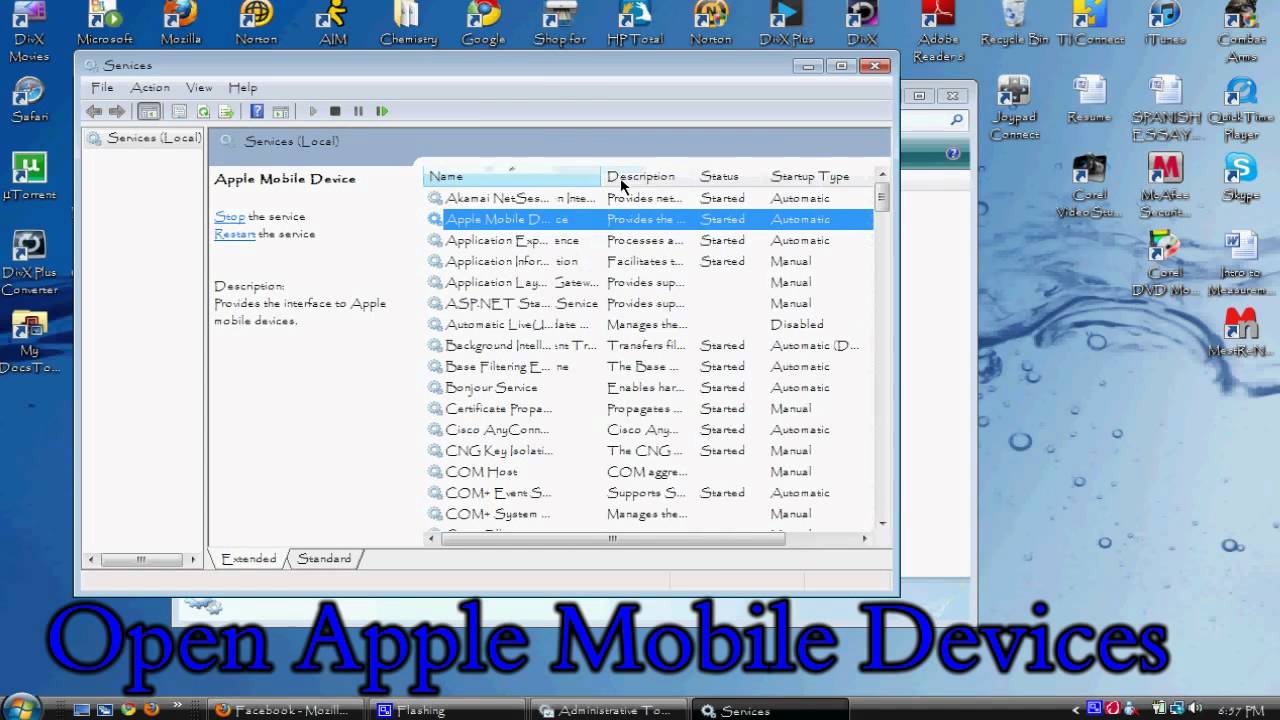Open the Joypad Connect desktop icon

(1014, 108)
